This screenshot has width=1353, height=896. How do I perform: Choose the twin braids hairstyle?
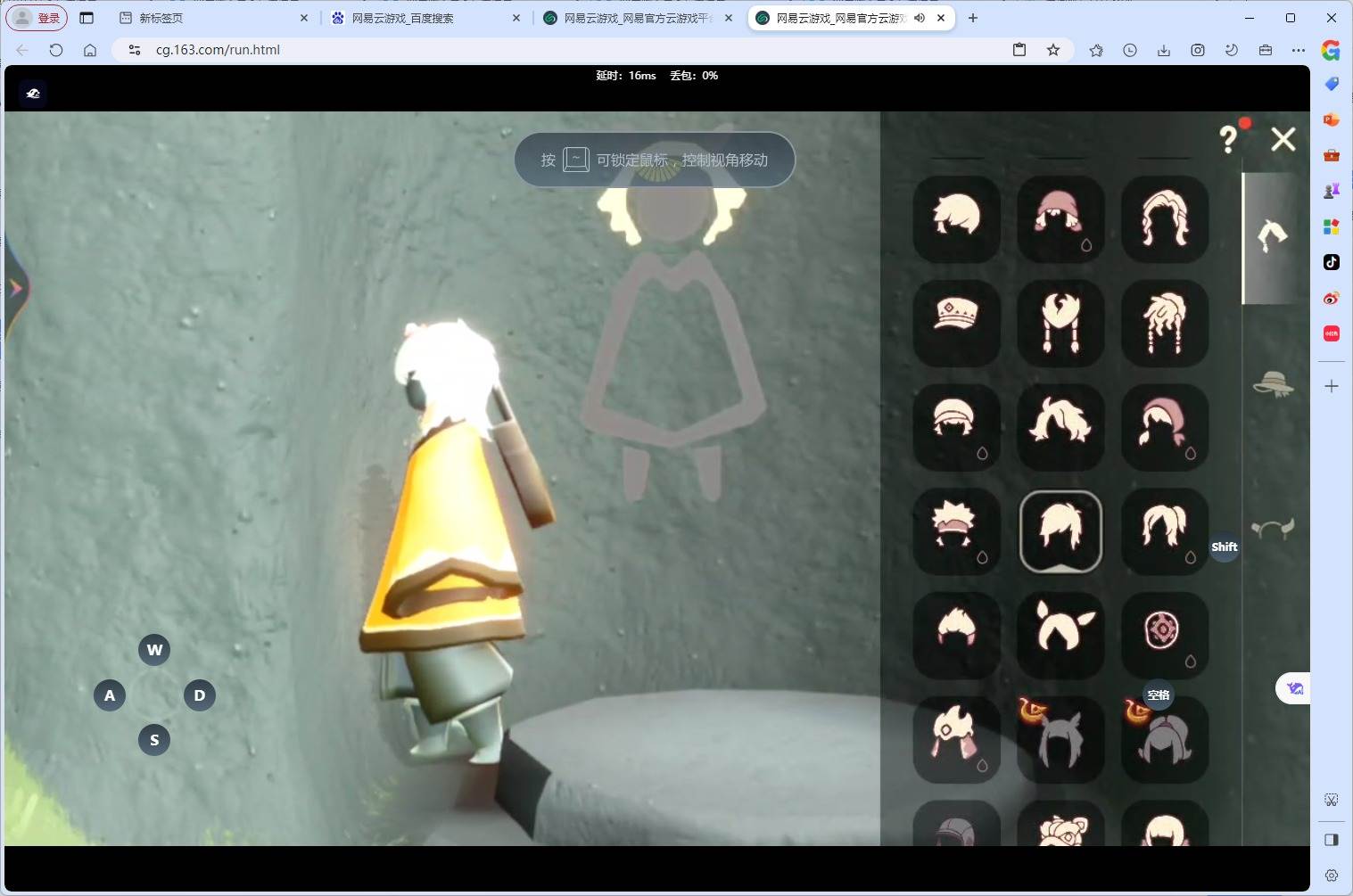1060,323
